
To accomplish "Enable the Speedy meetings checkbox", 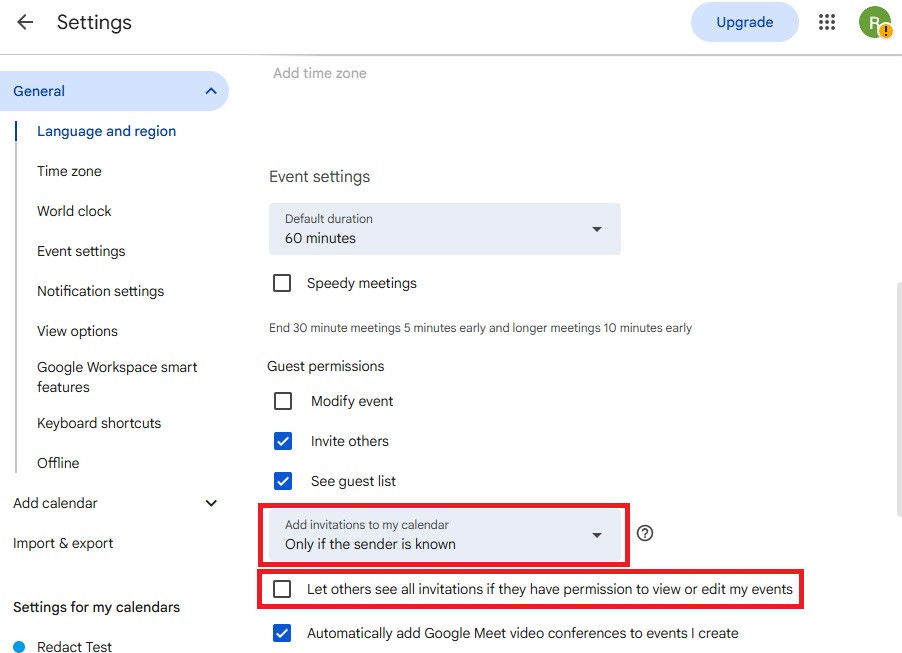I will [282, 283].
